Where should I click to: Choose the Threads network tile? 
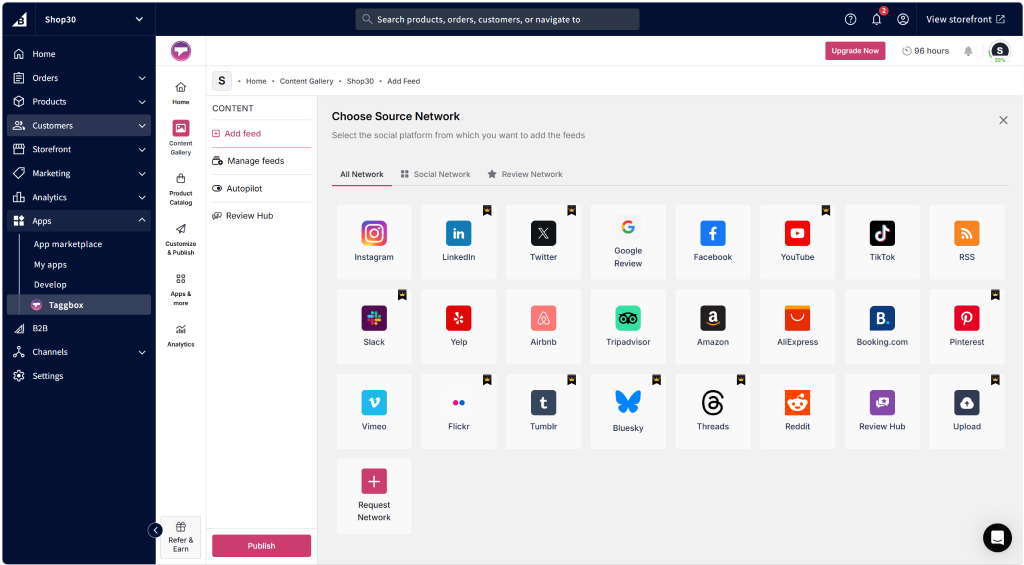click(x=712, y=411)
